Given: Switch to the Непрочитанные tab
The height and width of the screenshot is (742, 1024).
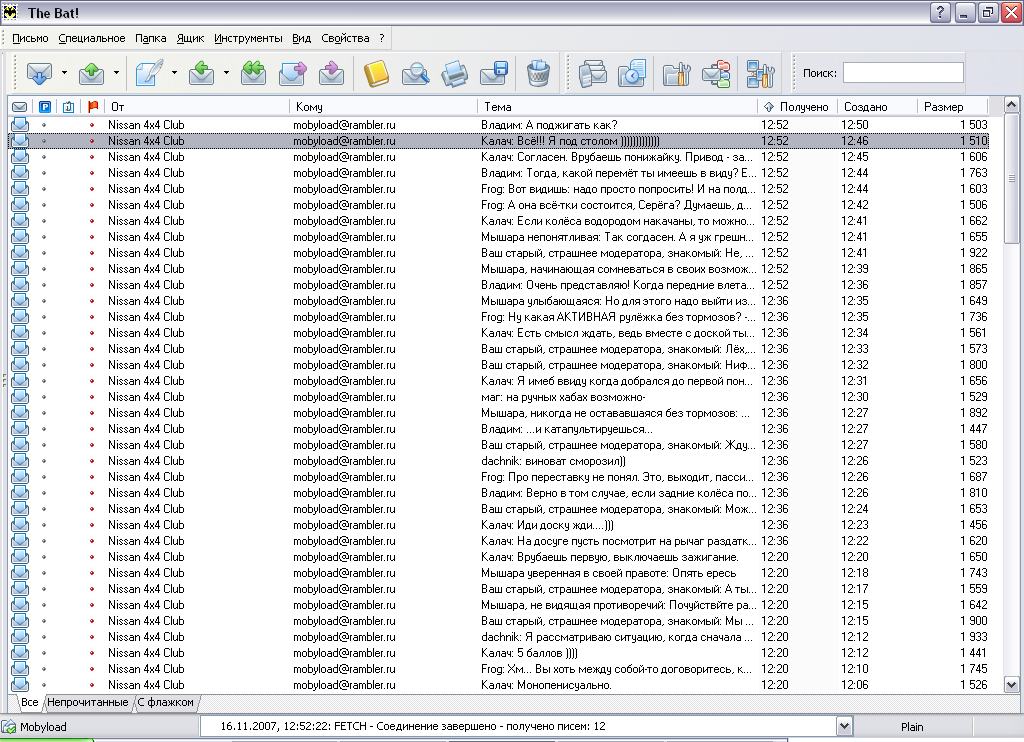Looking at the screenshot, I should [88, 702].
